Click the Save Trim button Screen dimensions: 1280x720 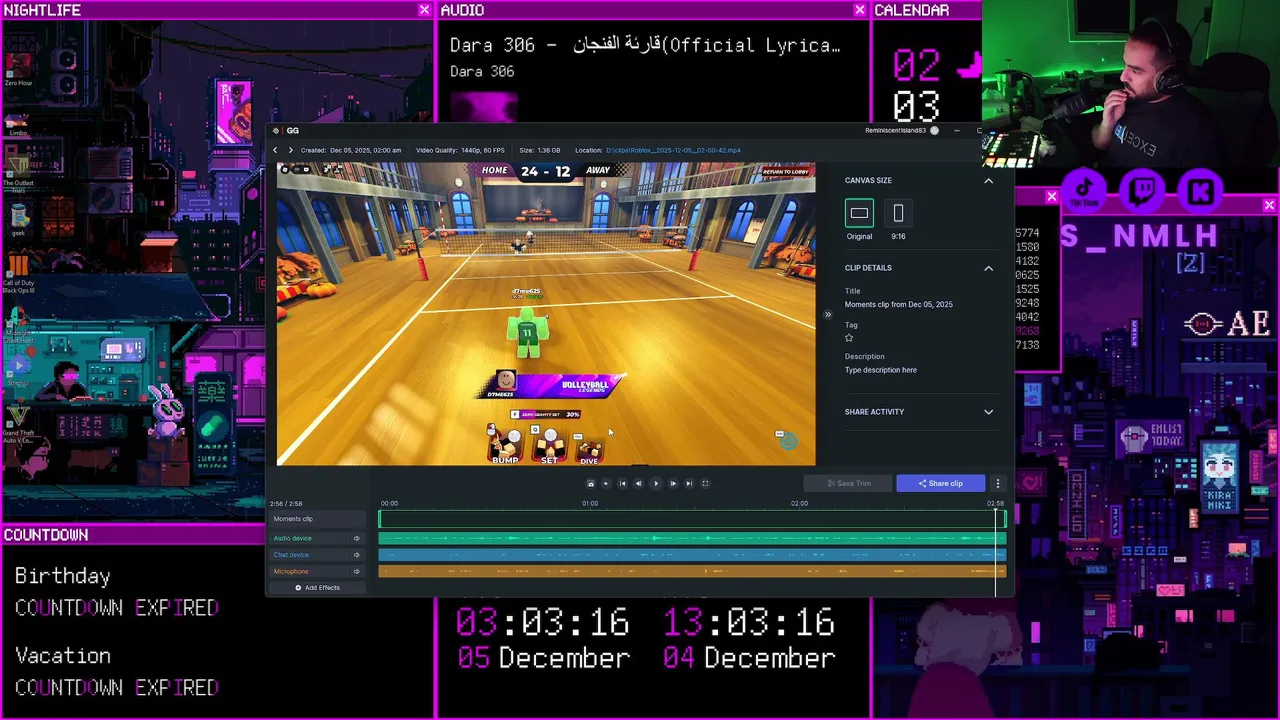click(850, 483)
